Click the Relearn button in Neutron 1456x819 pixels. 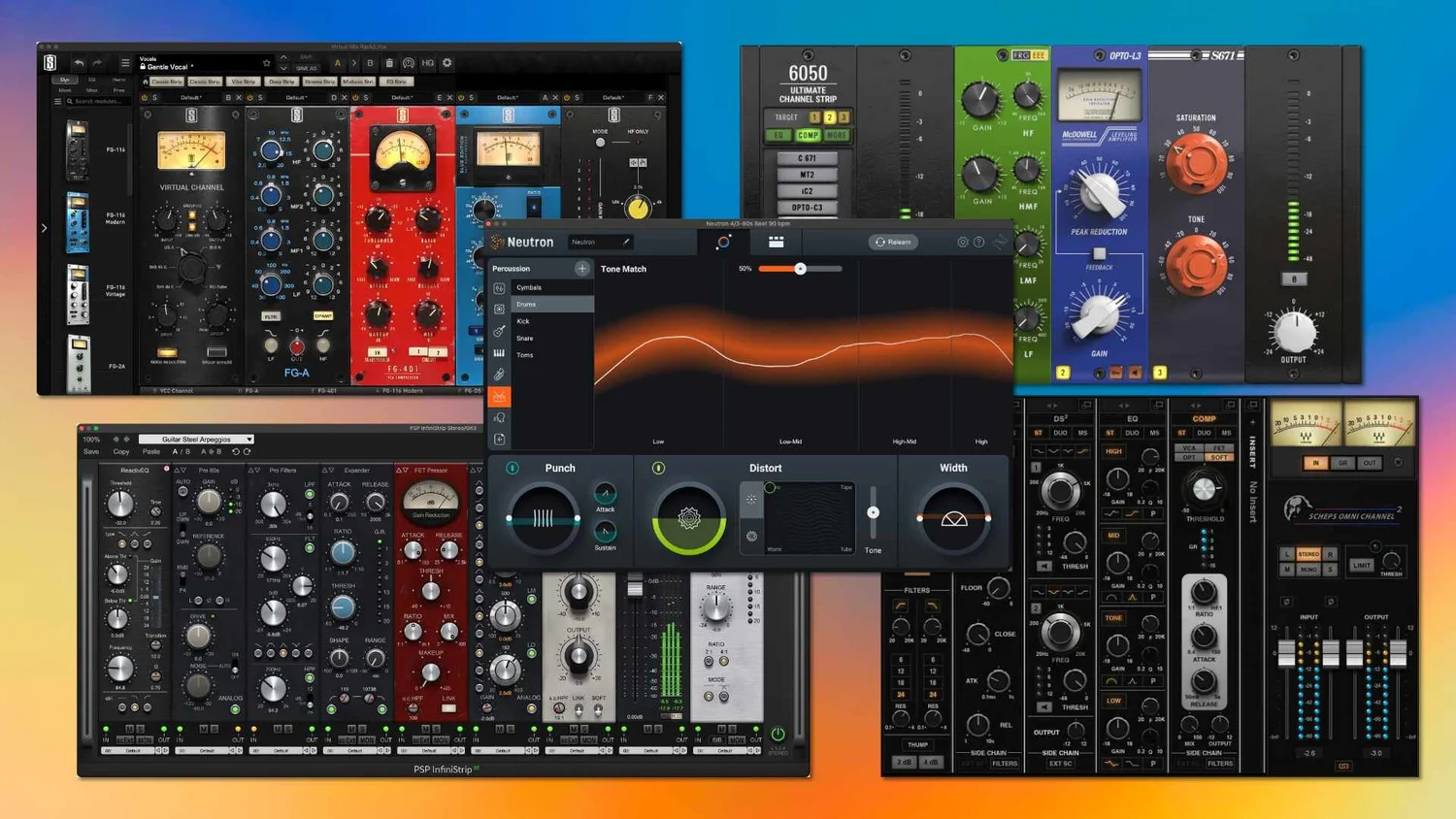pos(893,242)
